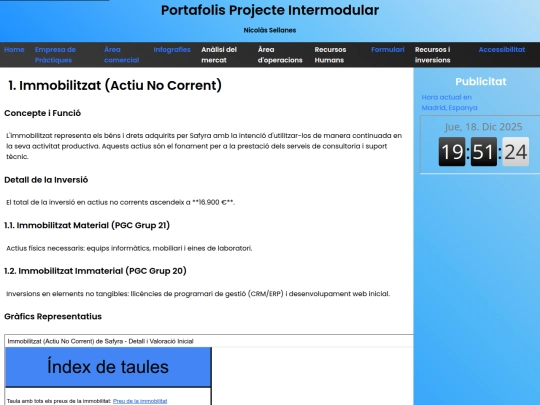Open the Accessibilitat page
540x405 pixels.
point(502,50)
